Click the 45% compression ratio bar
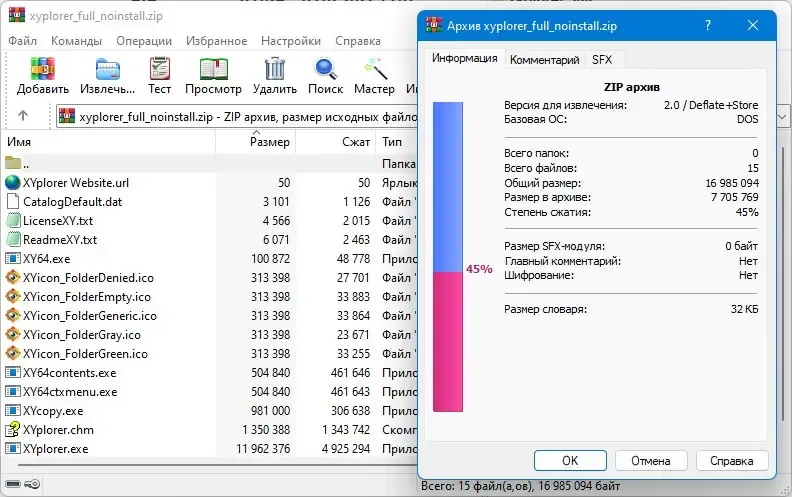Screen dimensions: 792x497 click(448, 257)
